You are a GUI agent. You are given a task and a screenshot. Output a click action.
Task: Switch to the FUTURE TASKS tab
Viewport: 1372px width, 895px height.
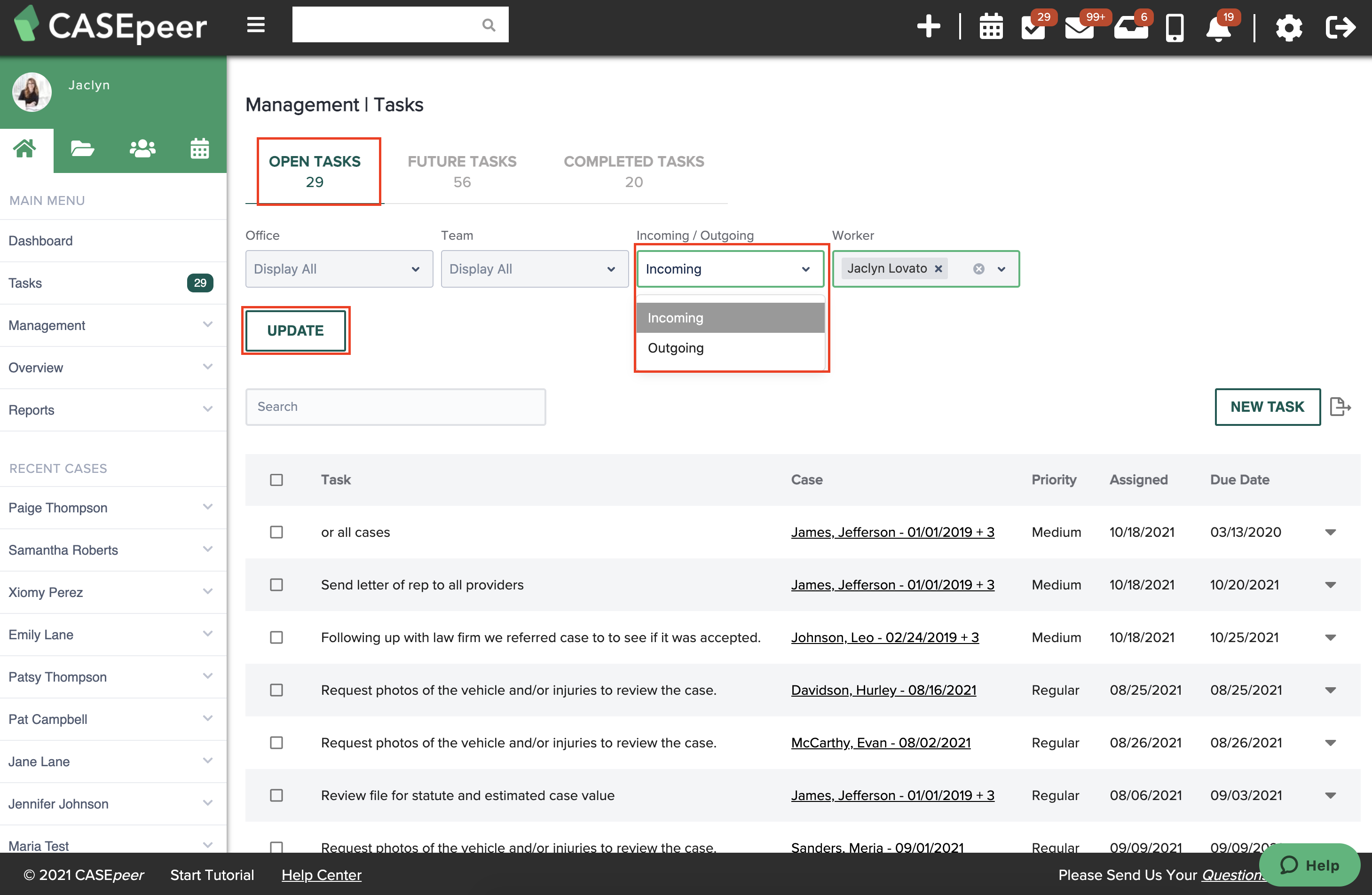tap(461, 171)
